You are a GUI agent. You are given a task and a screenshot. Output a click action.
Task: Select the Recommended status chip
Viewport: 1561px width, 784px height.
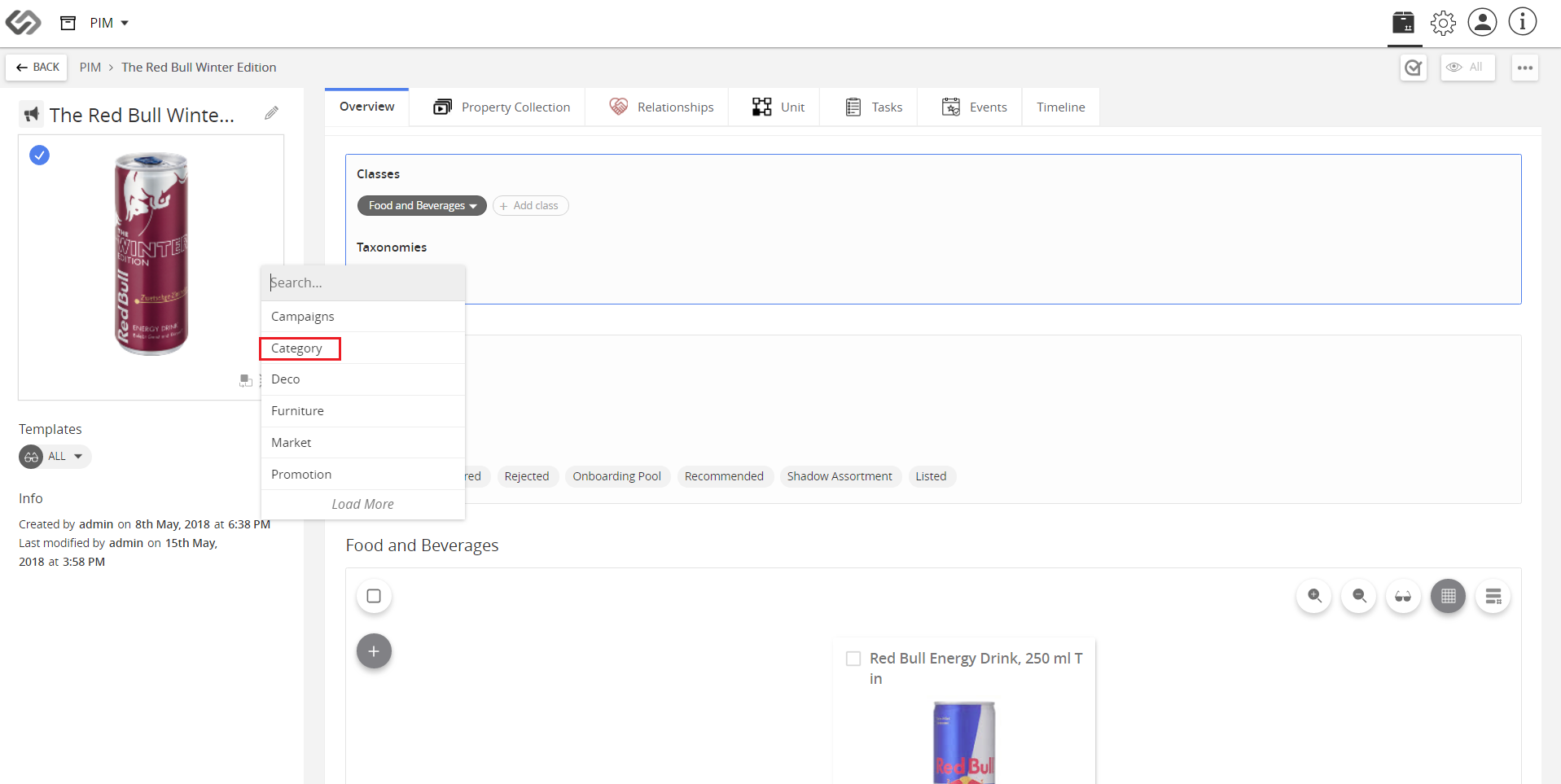tap(724, 476)
